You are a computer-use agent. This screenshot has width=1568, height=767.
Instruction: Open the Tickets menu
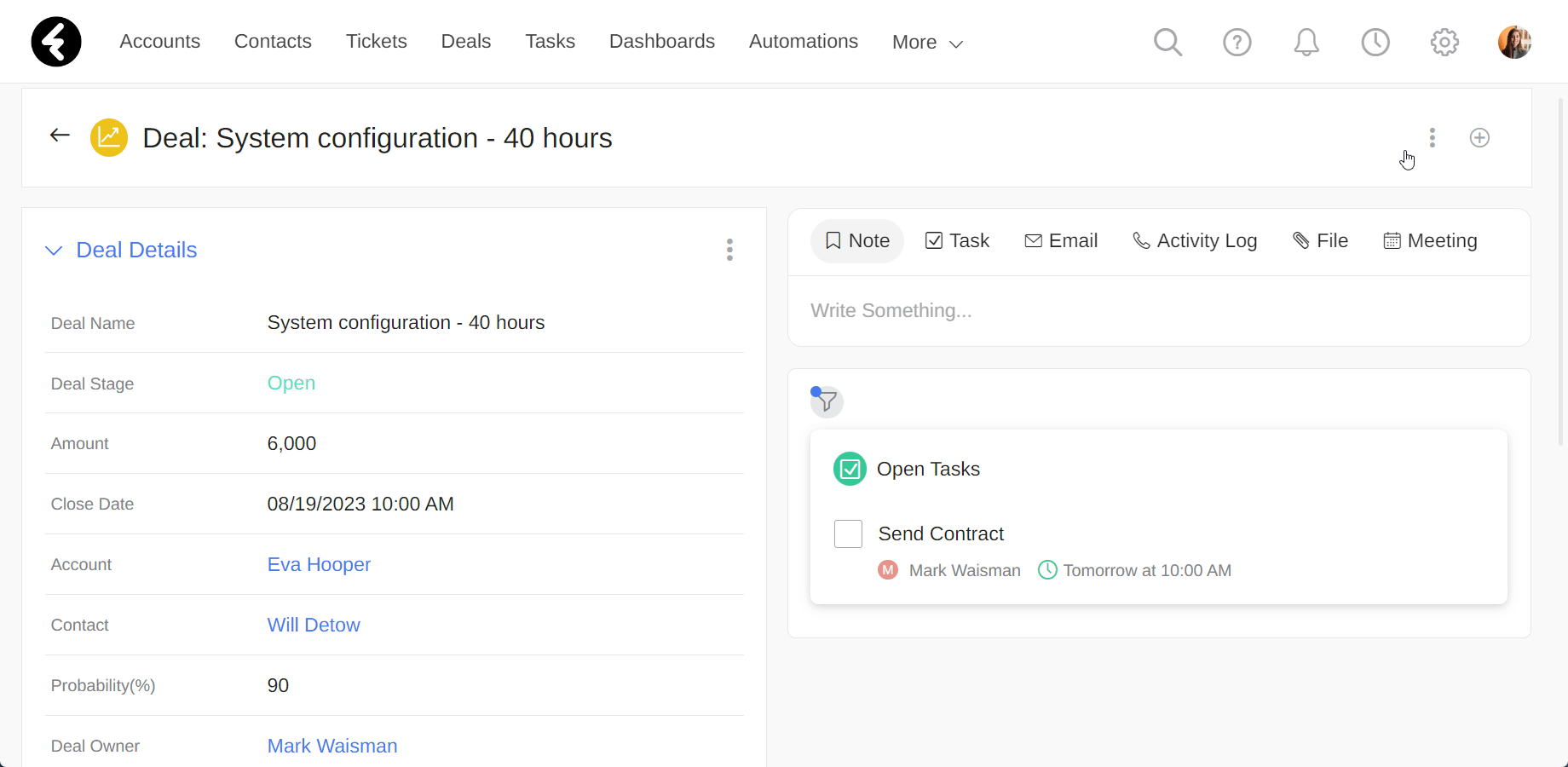coord(376,41)
